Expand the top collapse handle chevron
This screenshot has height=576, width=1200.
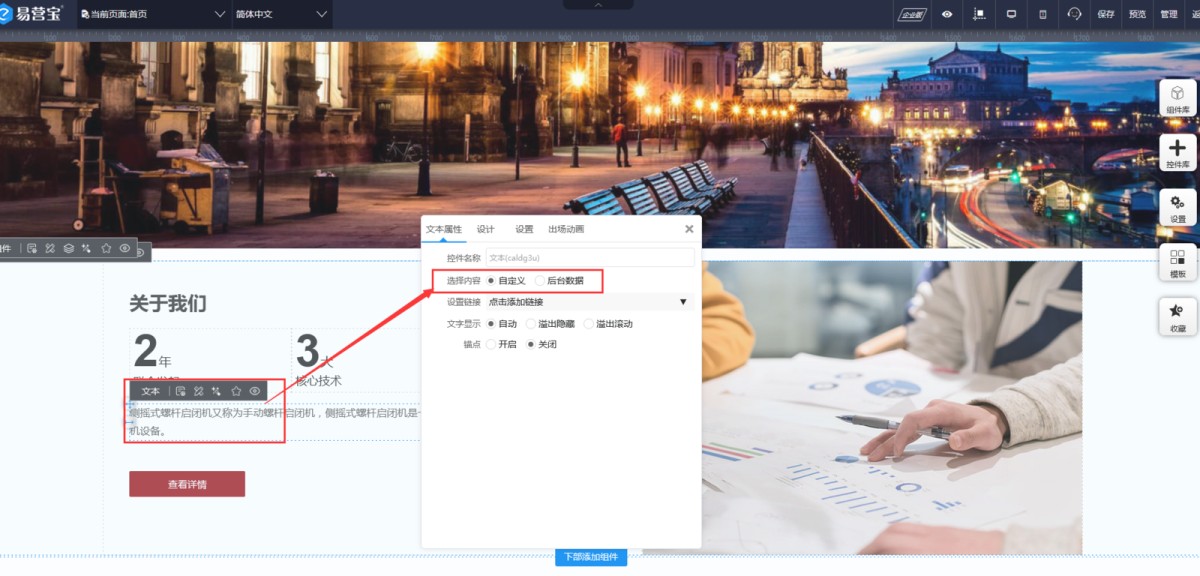tap(599, 5)
